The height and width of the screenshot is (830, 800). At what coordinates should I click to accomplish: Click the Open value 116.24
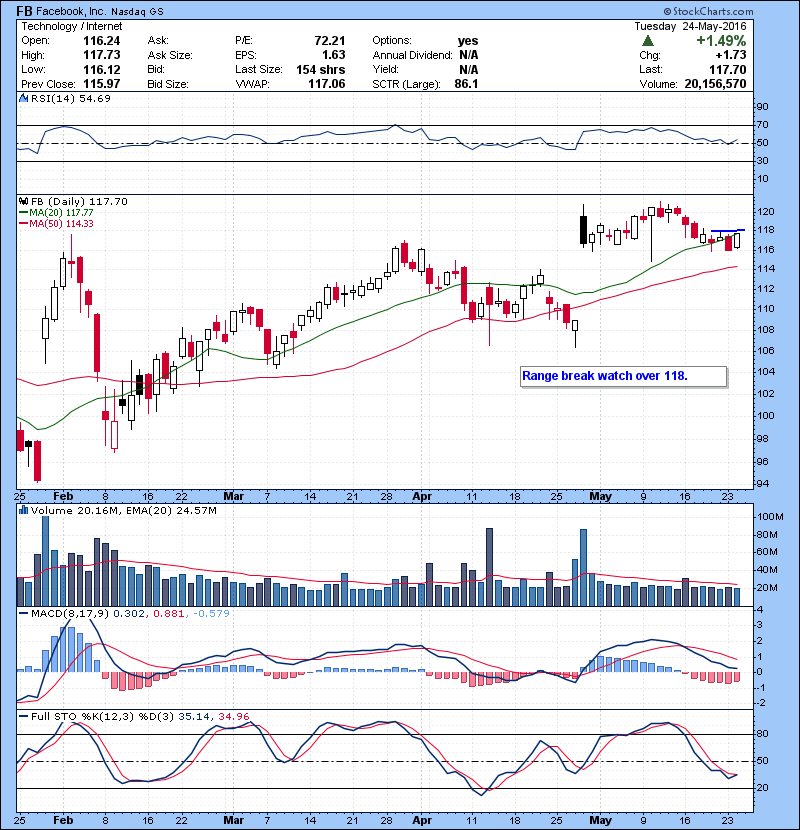click(102, 41)
